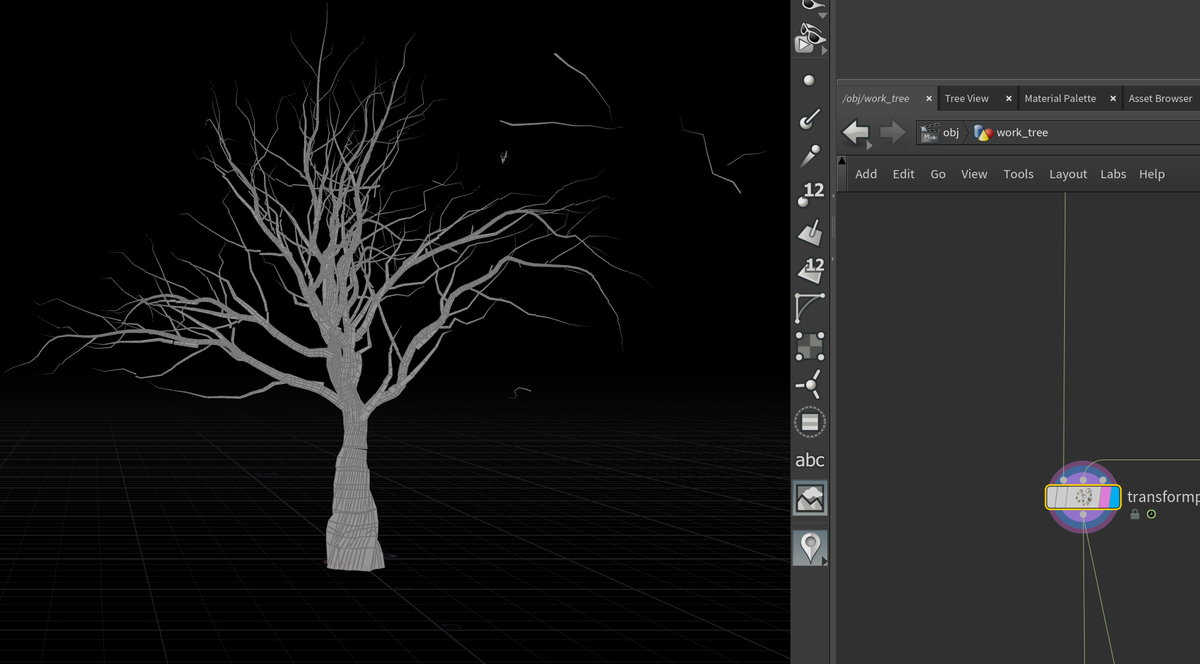Click the transform node left input connector
Viewport: 1200px width, 664px height.
[1064, 480]
